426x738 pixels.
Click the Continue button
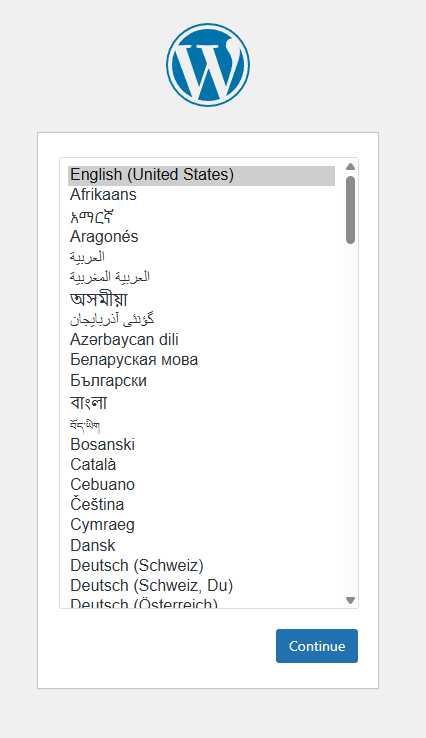click(317, 646)
